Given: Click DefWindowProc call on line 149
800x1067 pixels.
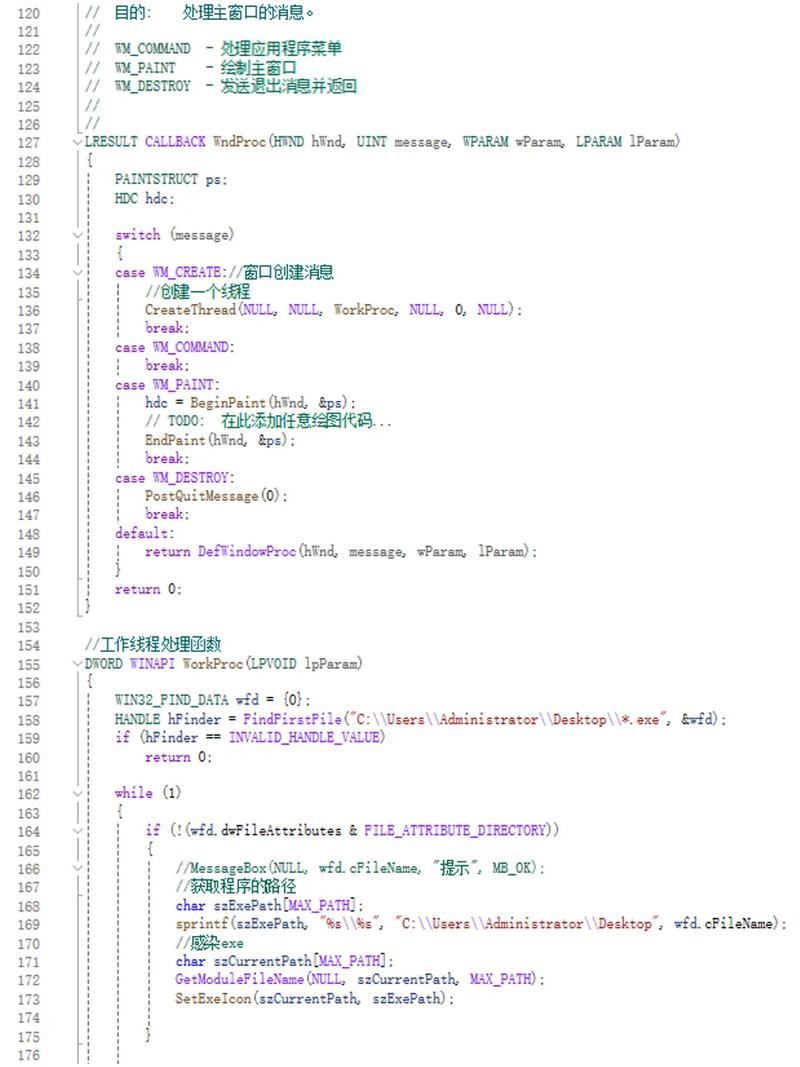Looking at the screenshot, I should pyautogui.click(x=247, y=551).
